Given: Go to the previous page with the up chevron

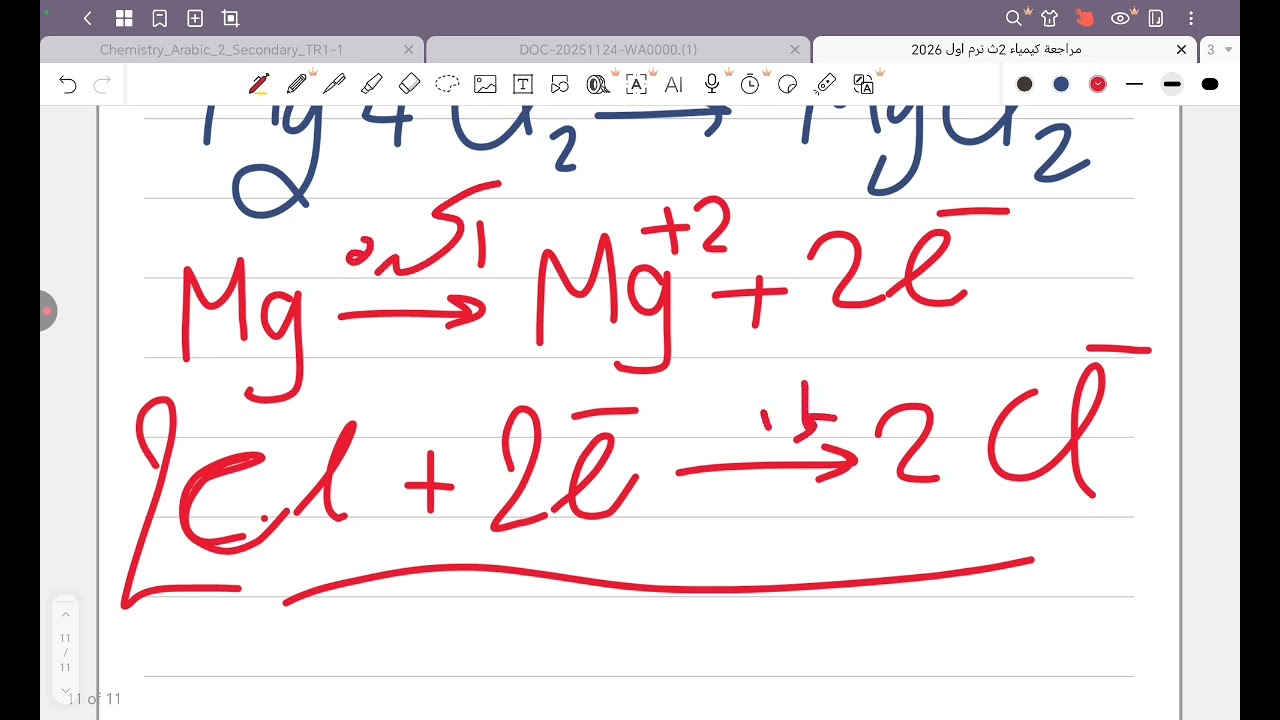Looking at the screenshot, I should click(65, 614).
